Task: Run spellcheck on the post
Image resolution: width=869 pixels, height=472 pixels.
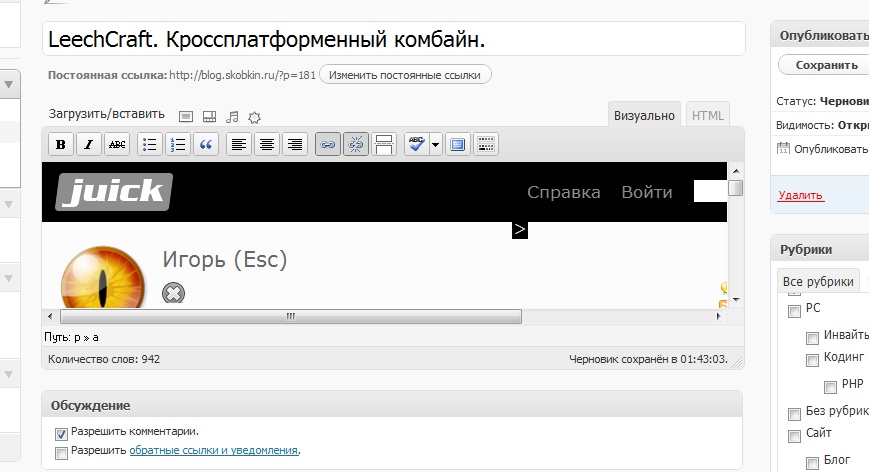Action: (417, 145)
